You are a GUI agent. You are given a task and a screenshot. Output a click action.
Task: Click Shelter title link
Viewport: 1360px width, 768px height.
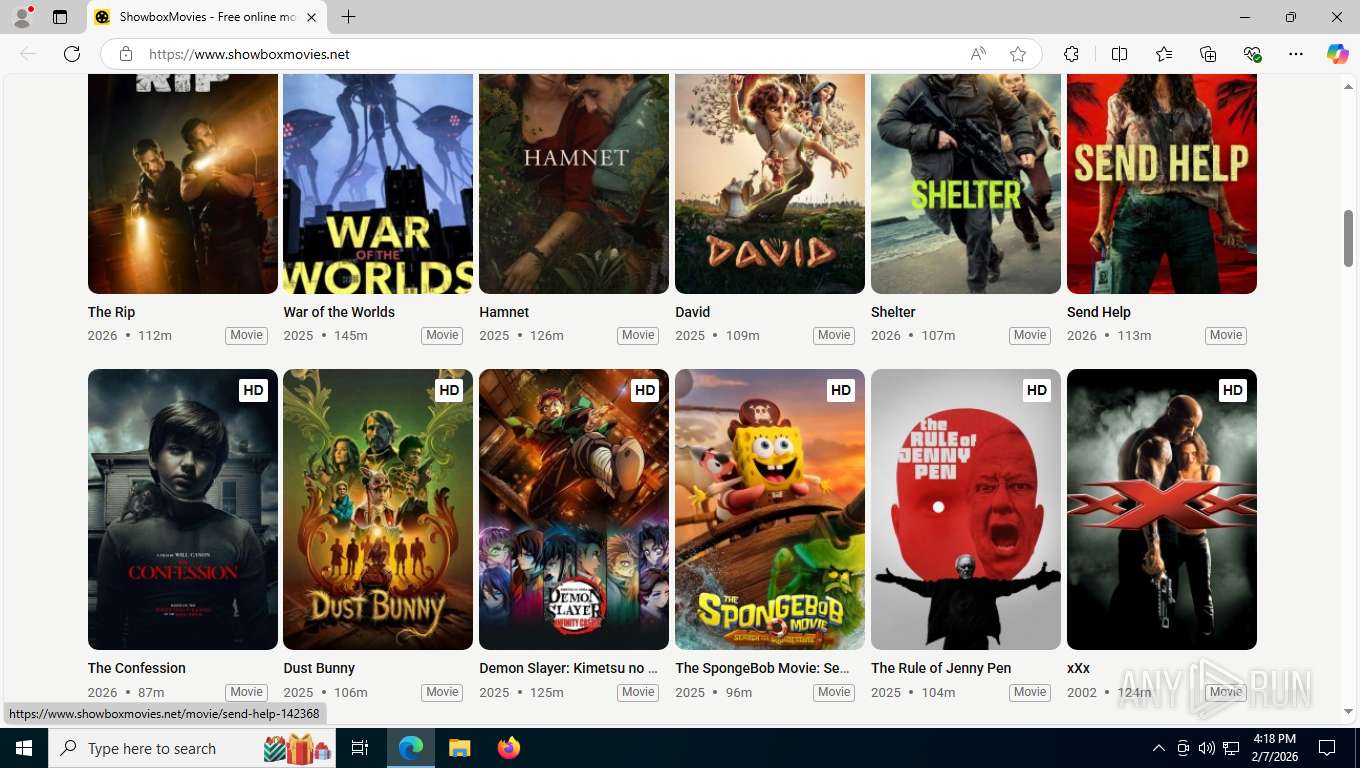click(893, 312)
